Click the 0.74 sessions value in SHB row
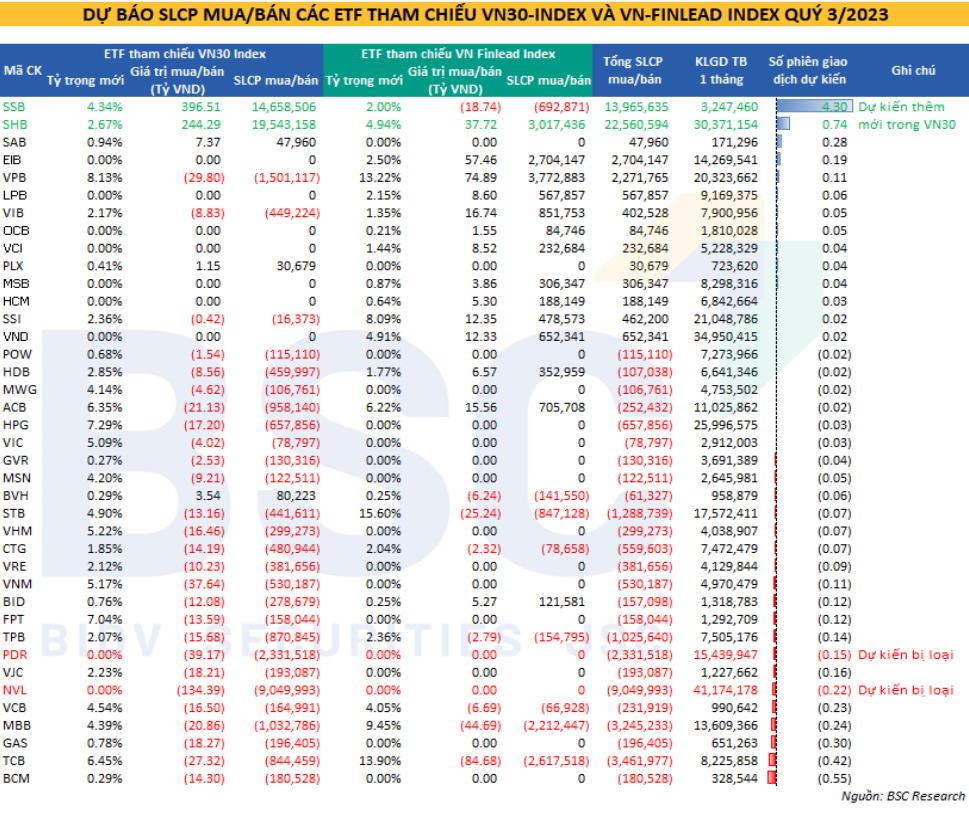The image size is (969, 823). 834,125
